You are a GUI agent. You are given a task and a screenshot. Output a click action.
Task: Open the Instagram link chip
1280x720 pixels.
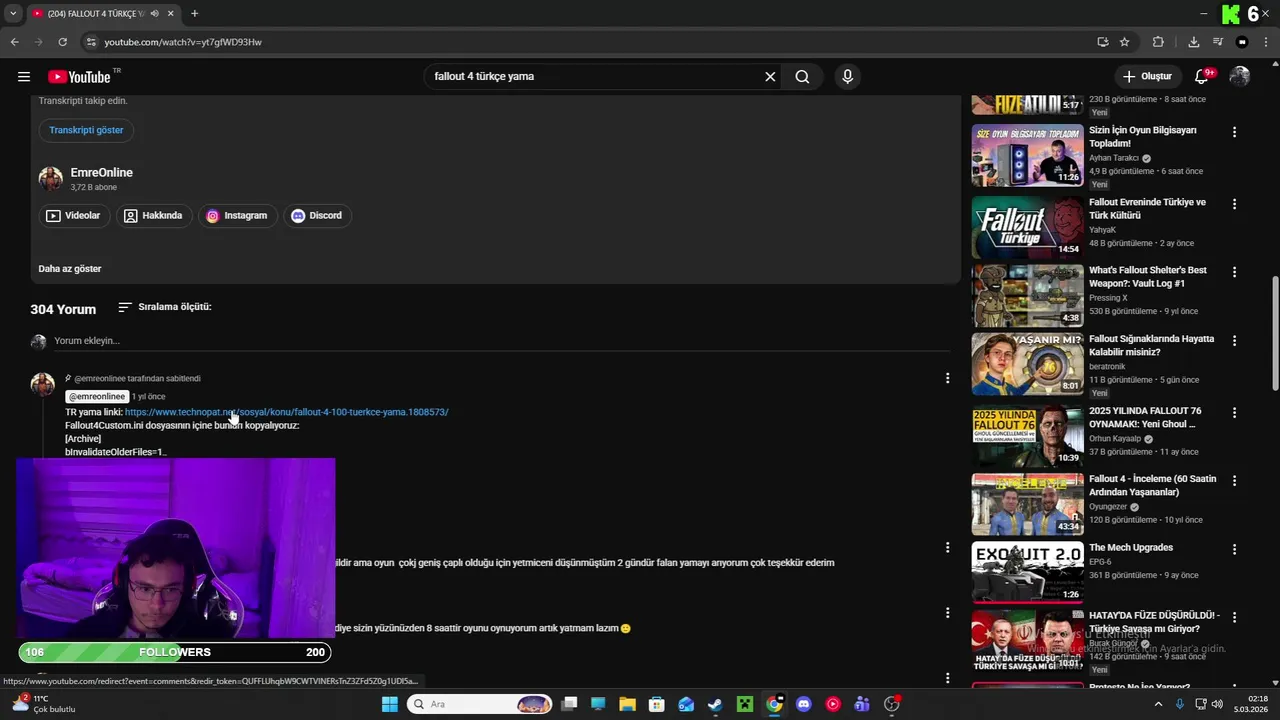[x=237, y=216]
